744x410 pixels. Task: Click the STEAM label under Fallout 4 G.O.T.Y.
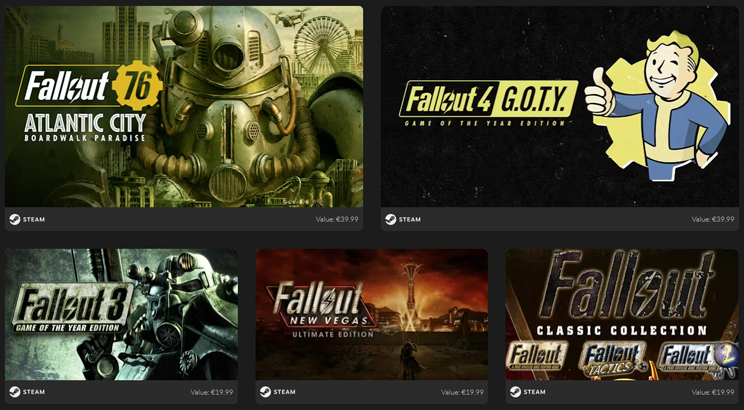410,219
